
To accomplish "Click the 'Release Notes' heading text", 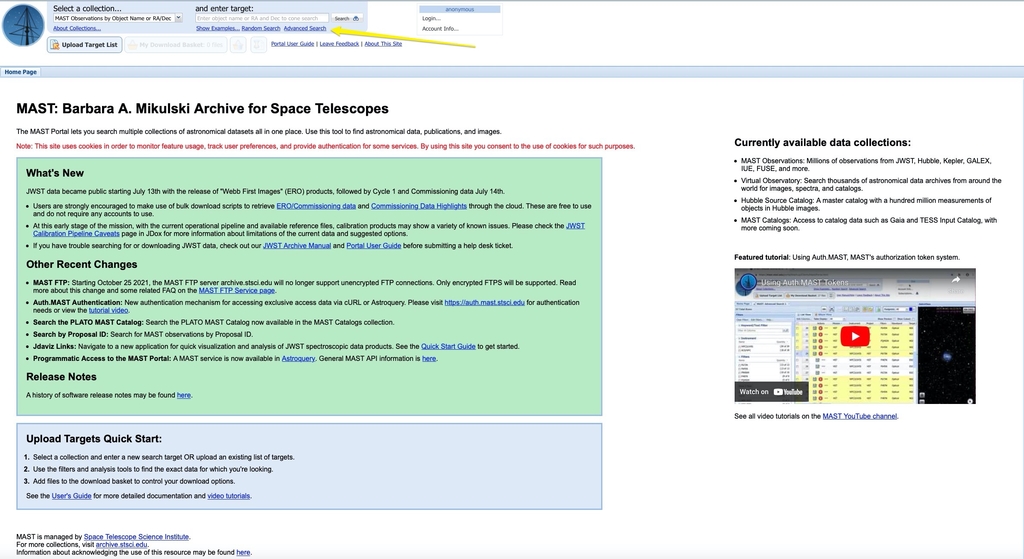I will pos(61,377).
